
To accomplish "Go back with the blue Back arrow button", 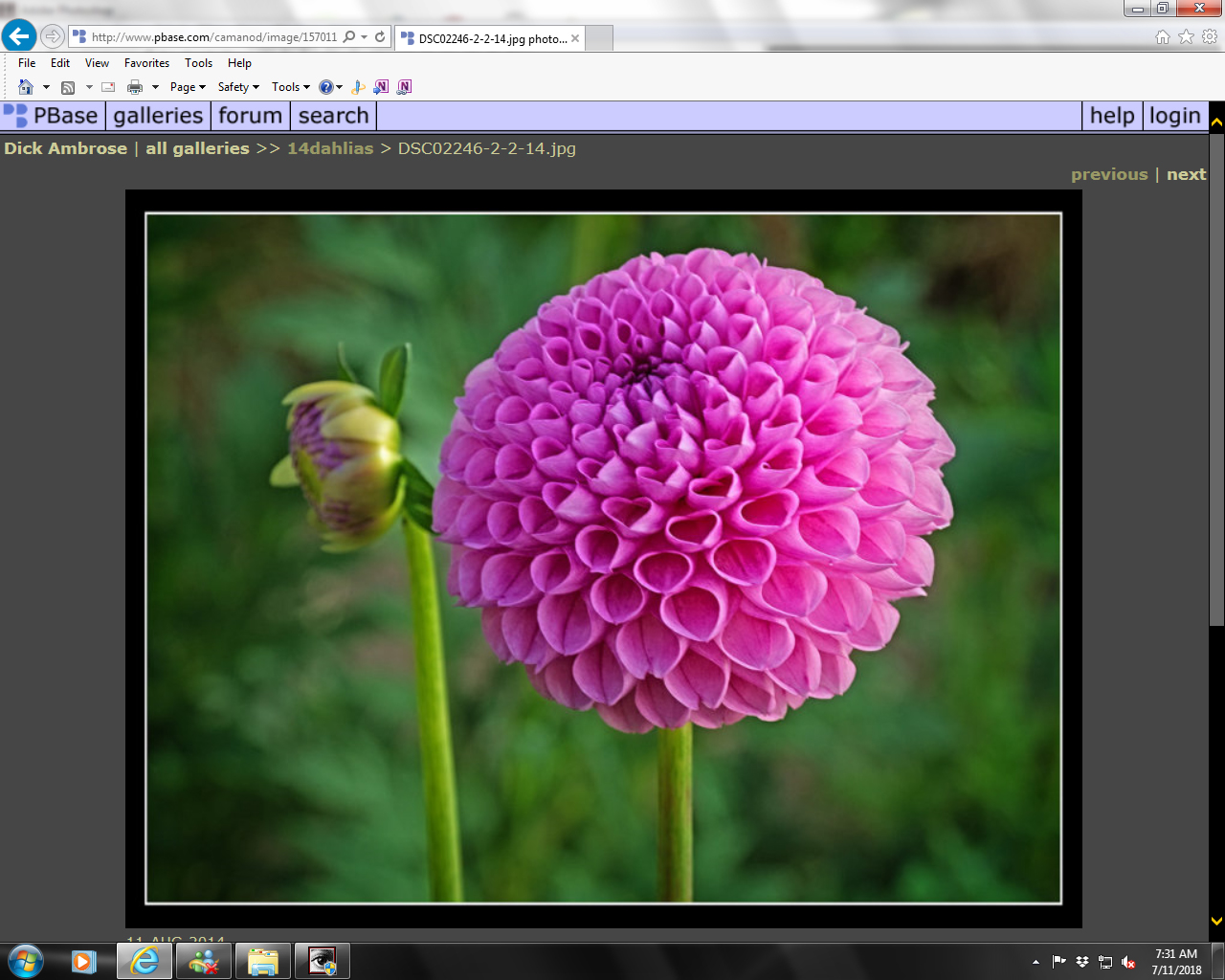I will coord(18,36).
